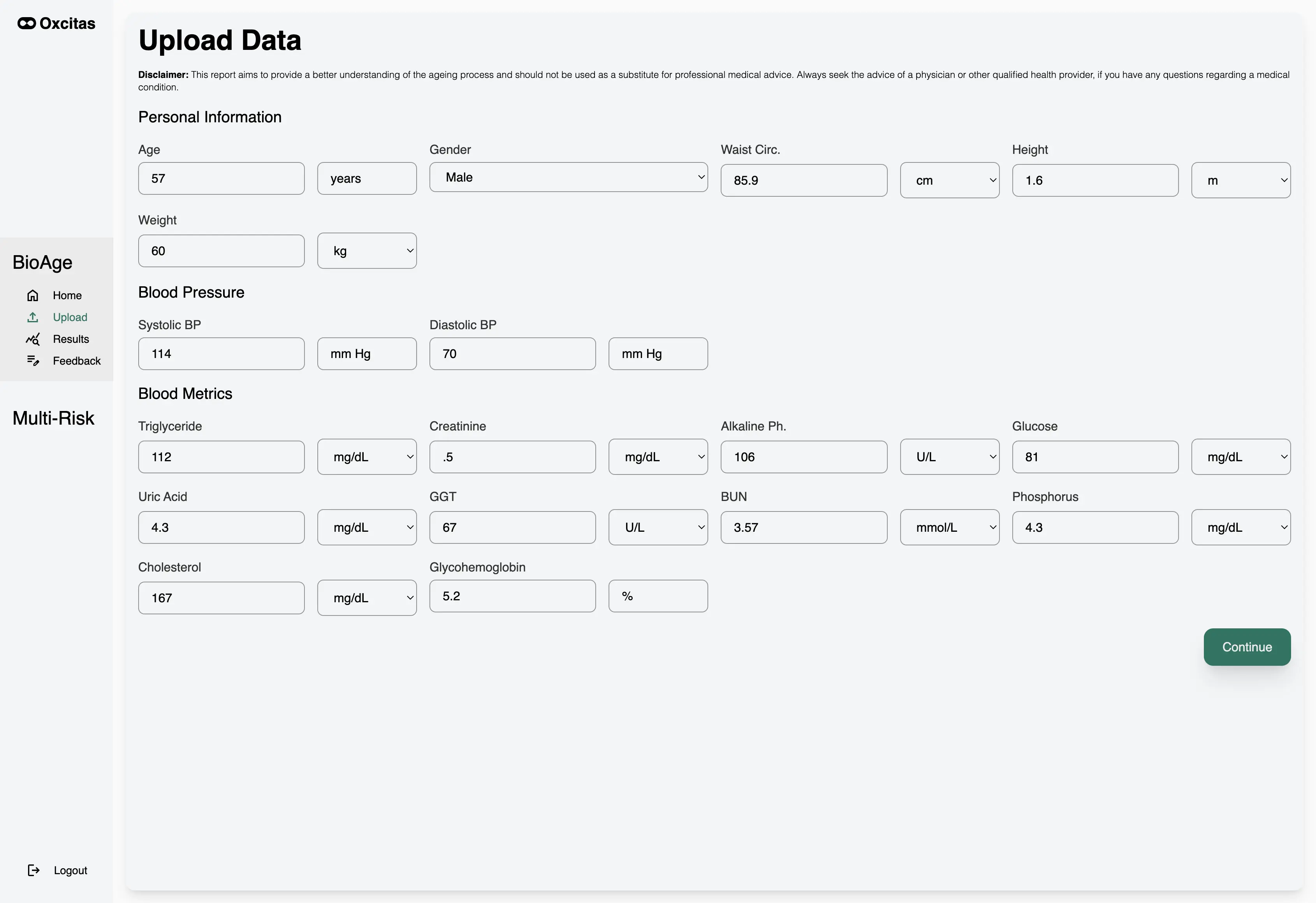Open the Waist Circ. cm unit dropdown
This screenshot has width=1316, height=903.
pos(950,180)
